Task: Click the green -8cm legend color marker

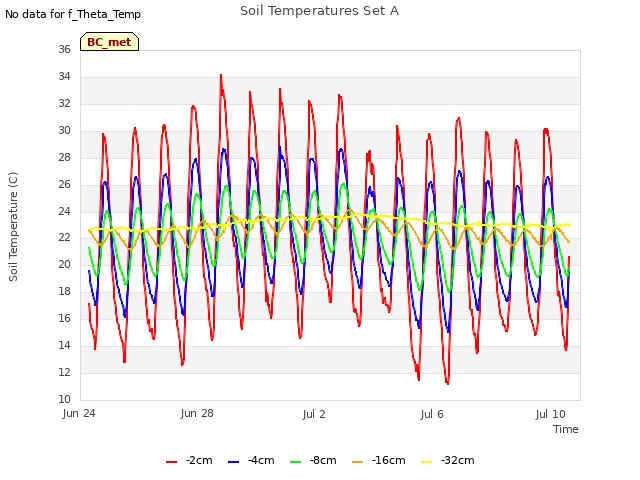Action: [296, 462]
